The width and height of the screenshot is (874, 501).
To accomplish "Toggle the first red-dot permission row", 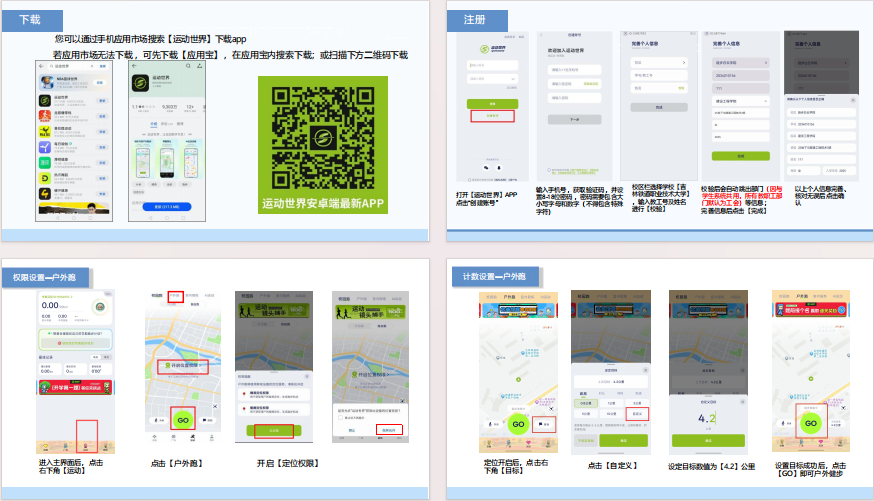I will [x=274, y=395].
